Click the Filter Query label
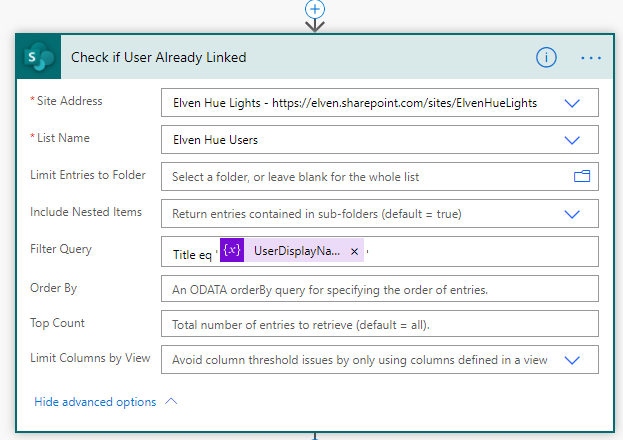The width and height of the screenshot is (623, 440). click(x=61, y=249)
